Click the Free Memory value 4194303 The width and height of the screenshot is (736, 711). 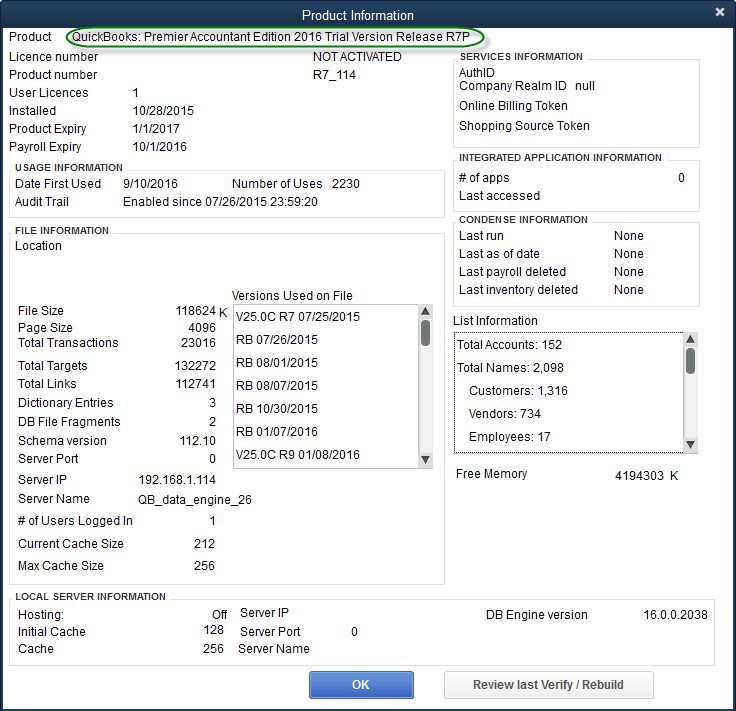tap(639, 476)
